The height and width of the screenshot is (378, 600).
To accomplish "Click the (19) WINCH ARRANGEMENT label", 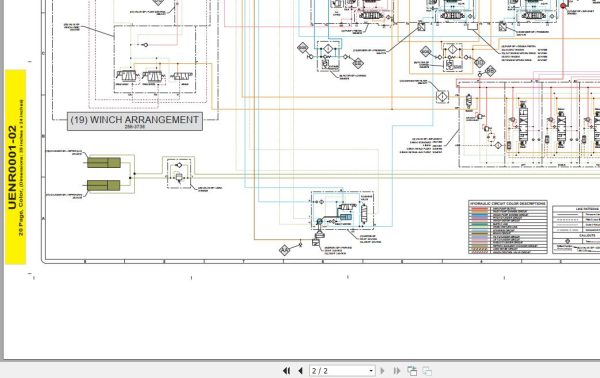I will (135, 121).
